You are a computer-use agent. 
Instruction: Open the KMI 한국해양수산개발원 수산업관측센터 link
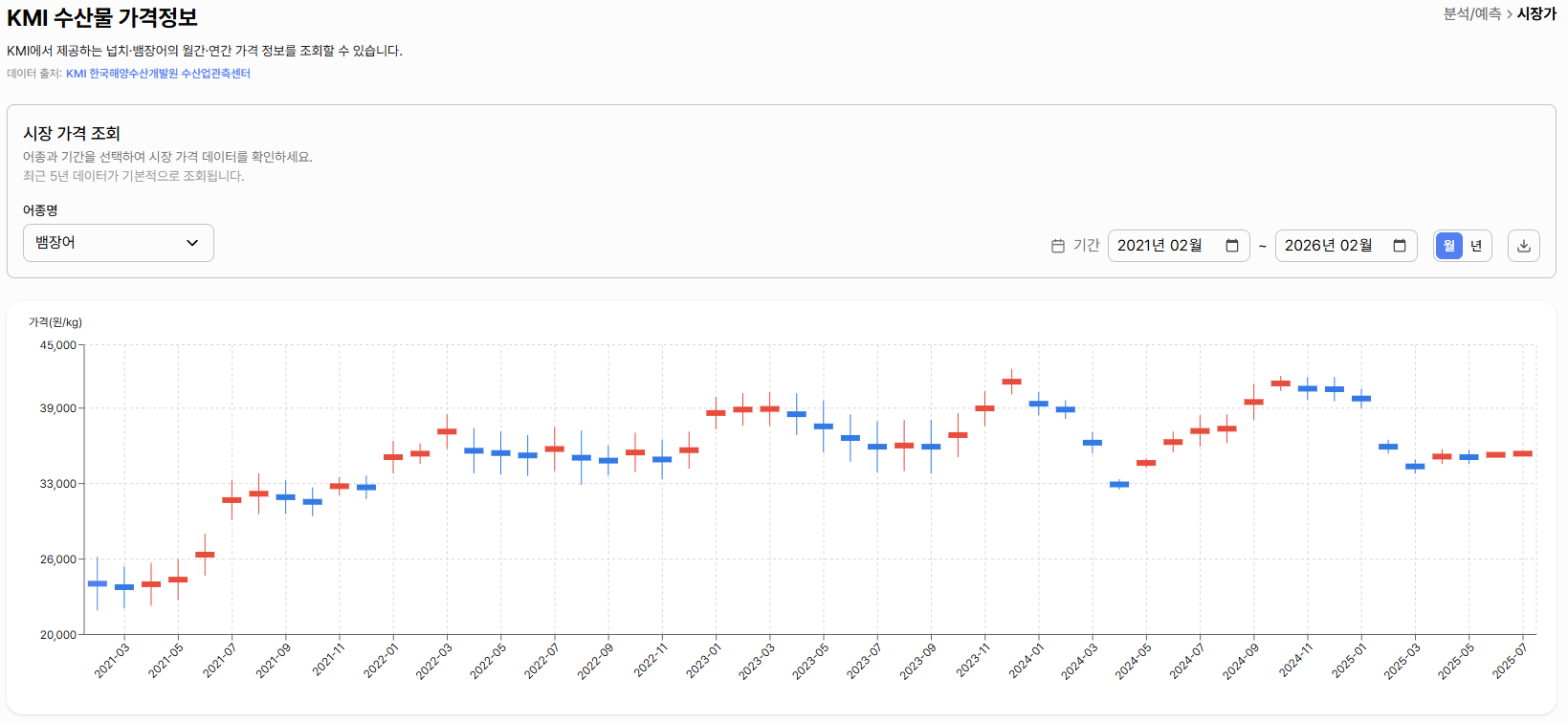pyautogui.click(x=158, y=74)
